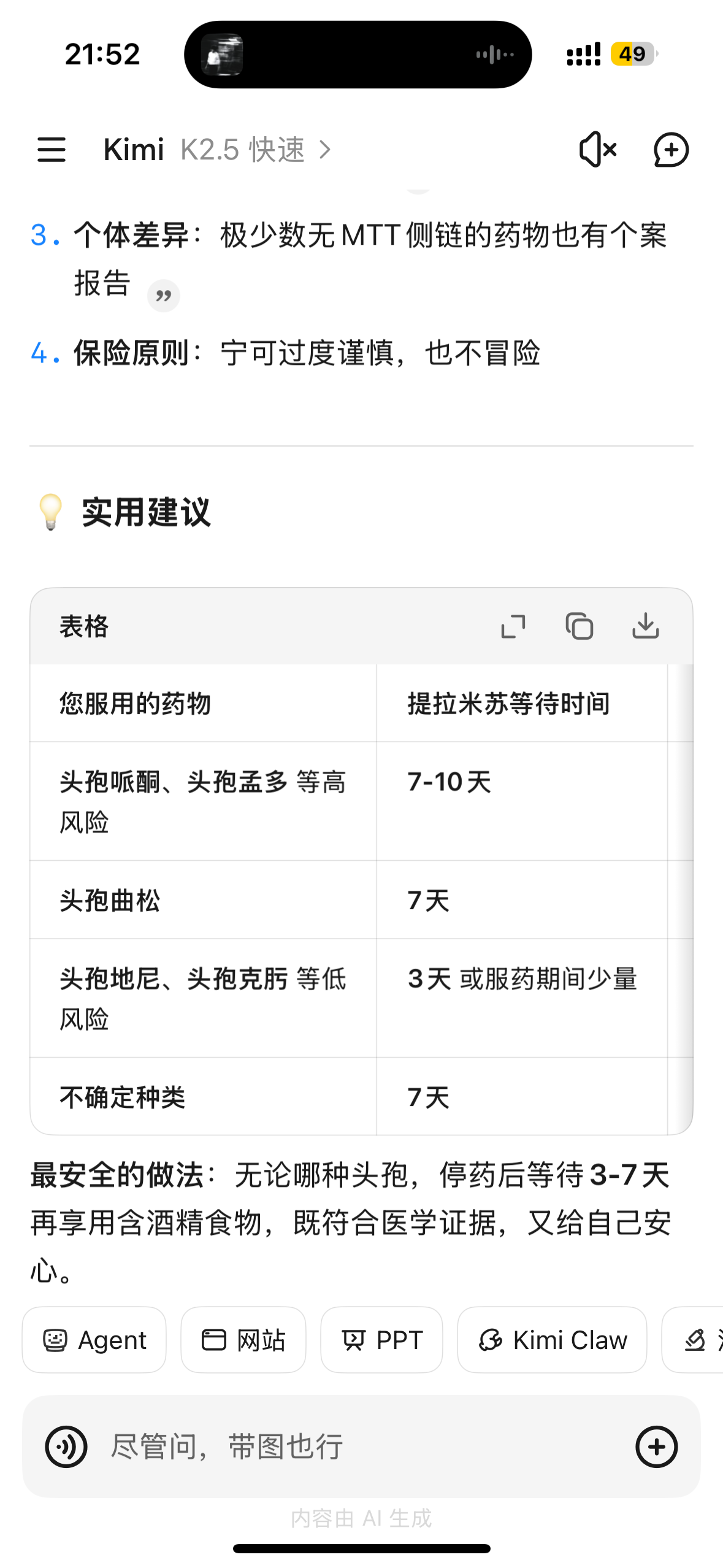Tap the Kimi title in header
Screen dimensions: 723x1568
pyautogui.click(x=134, y=150)
